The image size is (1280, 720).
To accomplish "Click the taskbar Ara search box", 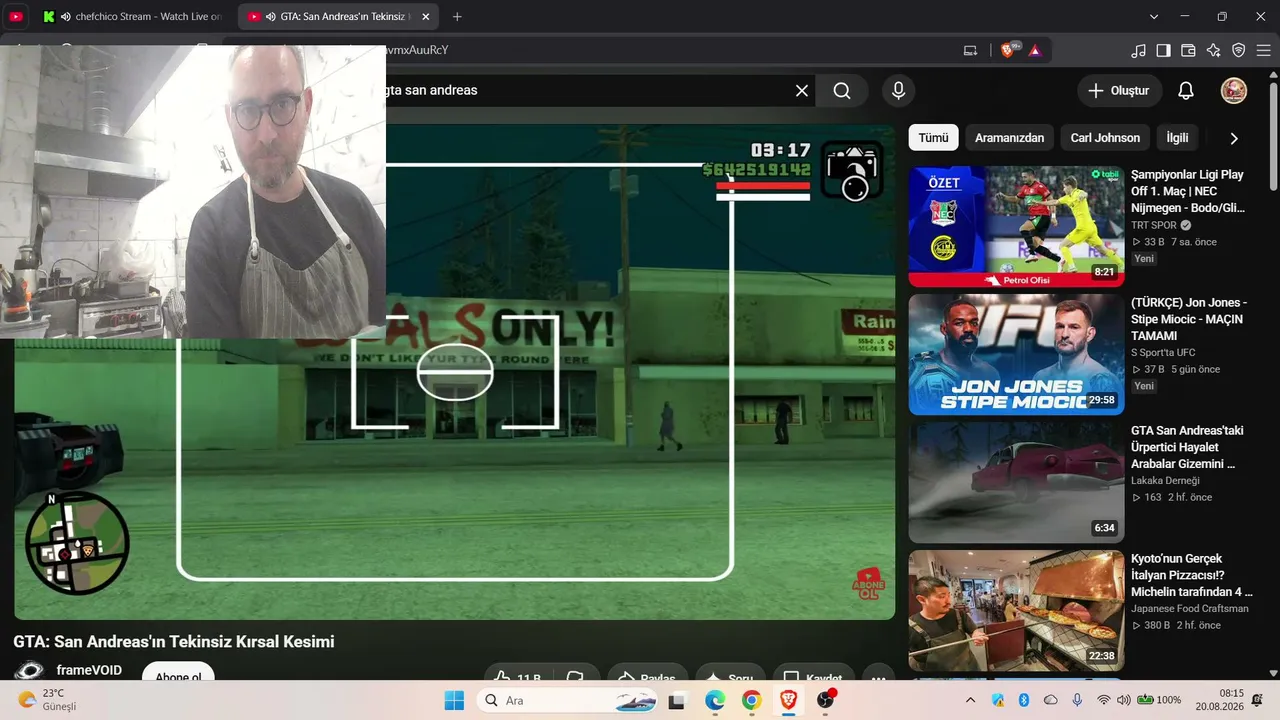I will click(x=569, y=700).
